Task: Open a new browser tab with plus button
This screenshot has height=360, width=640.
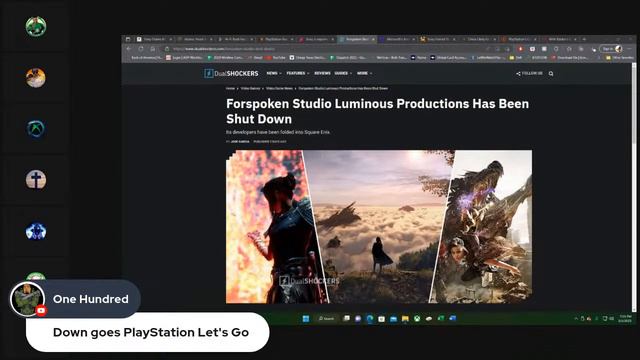Action: [x=584, y=39]
